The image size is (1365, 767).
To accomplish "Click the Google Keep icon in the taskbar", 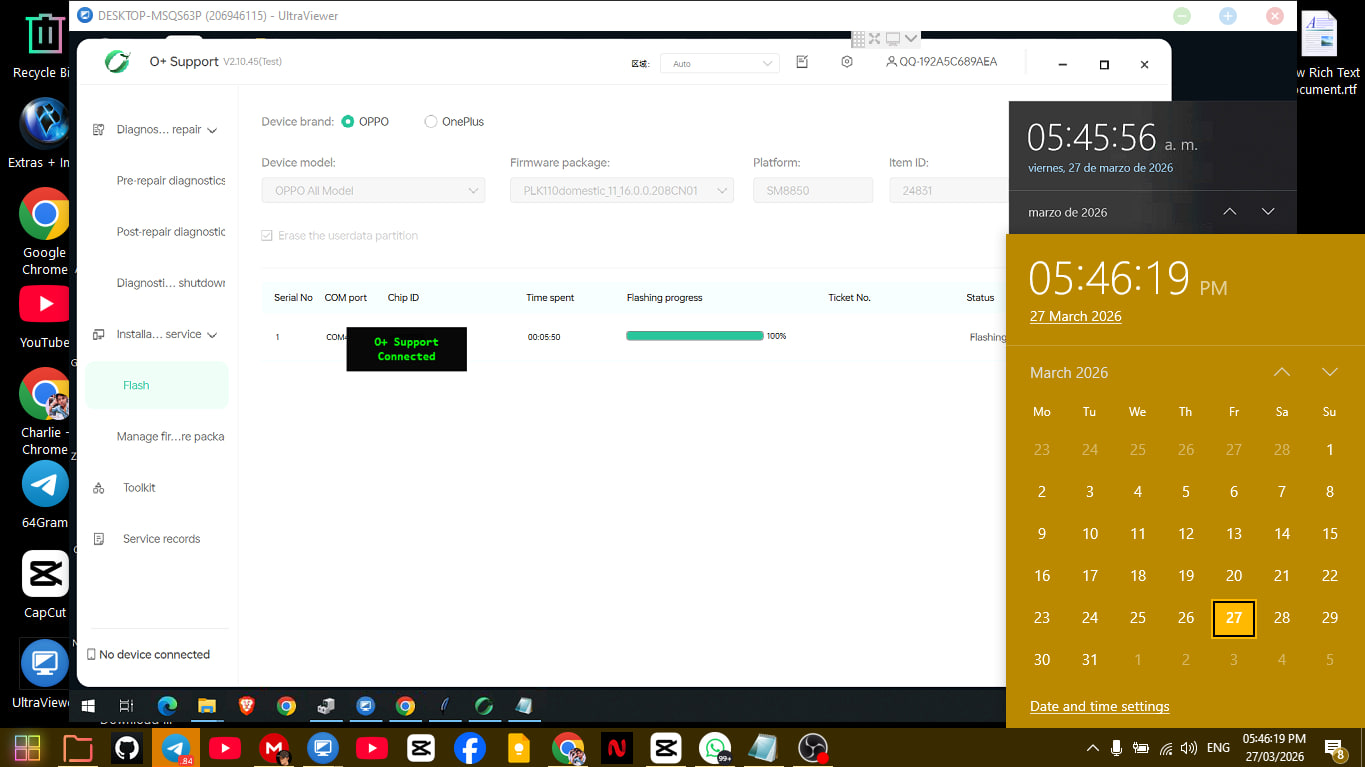I will click(519, 748).
